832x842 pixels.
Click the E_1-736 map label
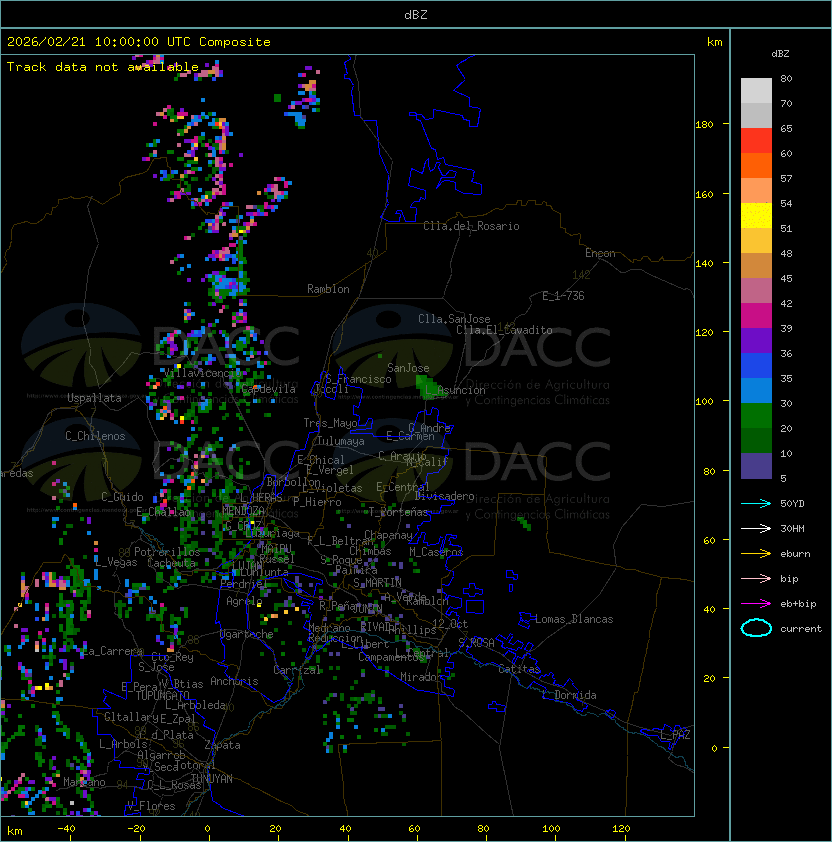click(x=563, y=296)
